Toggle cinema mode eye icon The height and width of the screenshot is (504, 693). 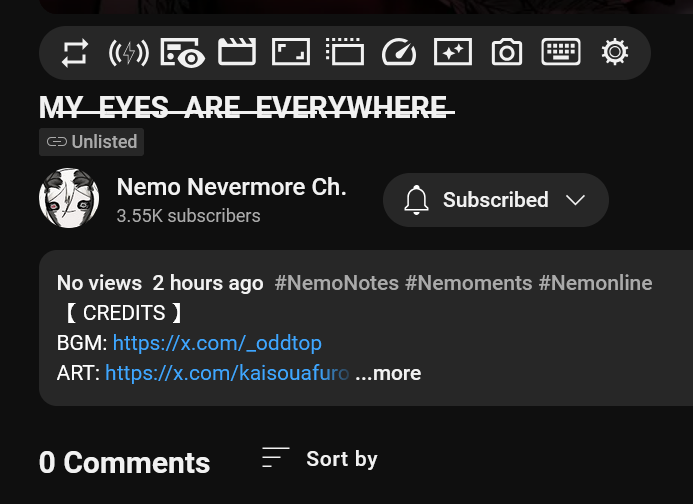point(183,53)
